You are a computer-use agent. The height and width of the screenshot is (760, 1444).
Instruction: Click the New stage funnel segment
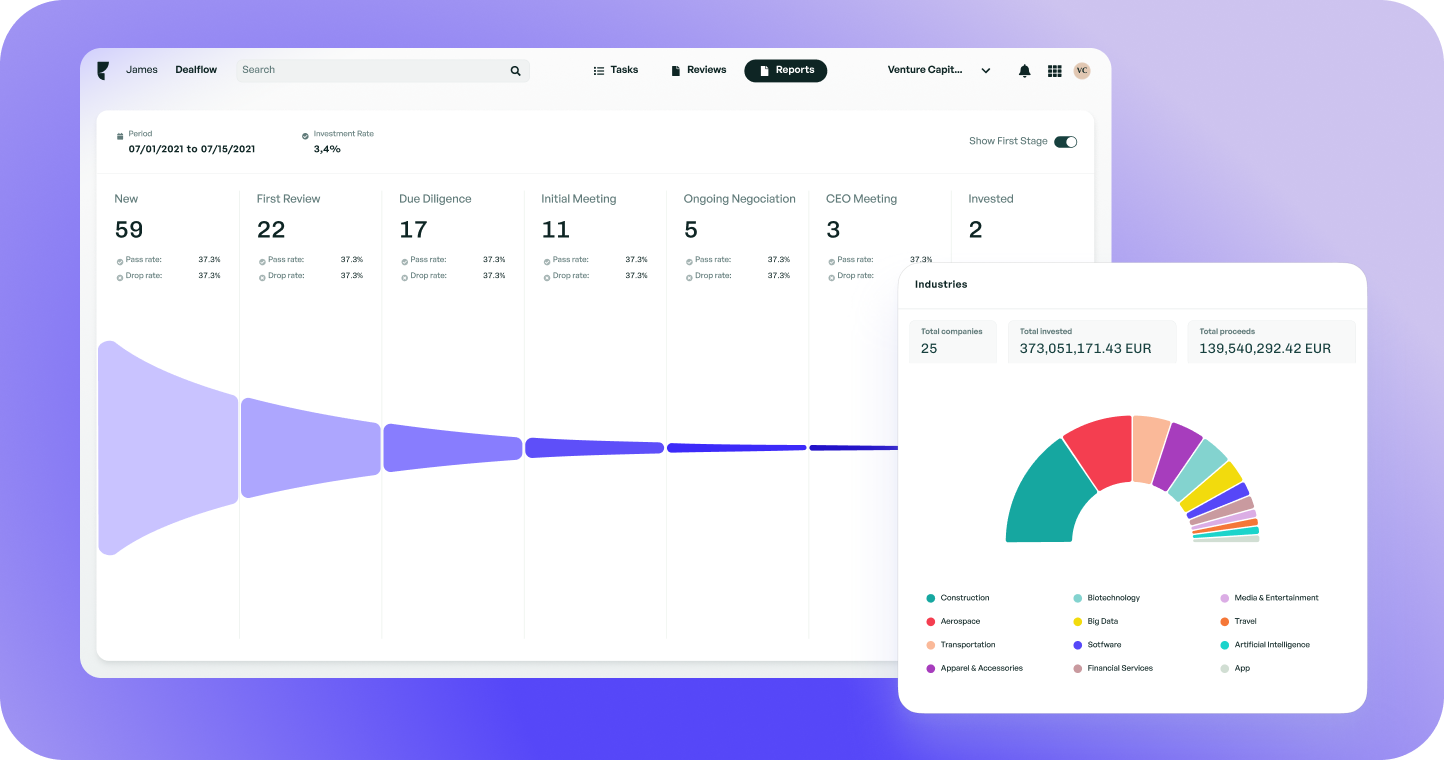coord(168,448)
